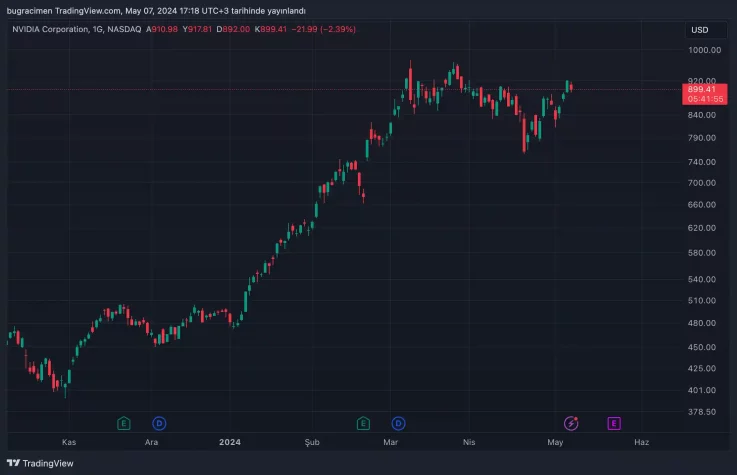Click the 2024 label on time axis
This screenshot has height=475, width=737.
pos(230,442)
